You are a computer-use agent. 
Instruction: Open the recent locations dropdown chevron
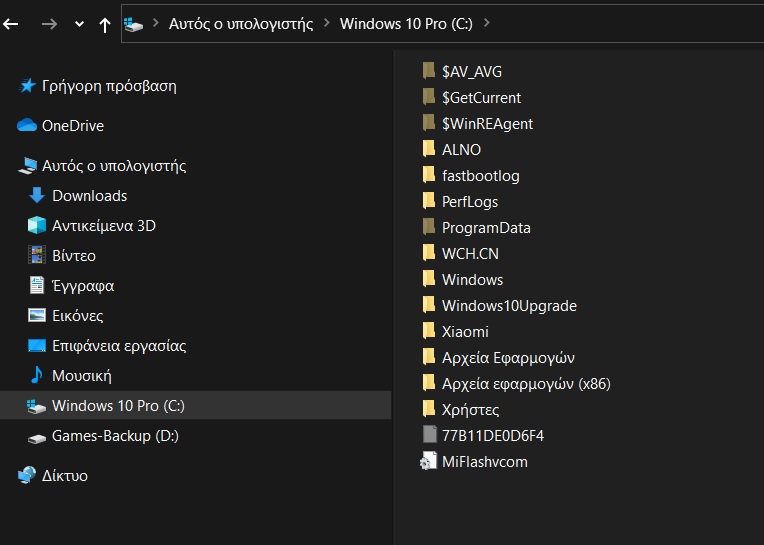click(79, 24)
